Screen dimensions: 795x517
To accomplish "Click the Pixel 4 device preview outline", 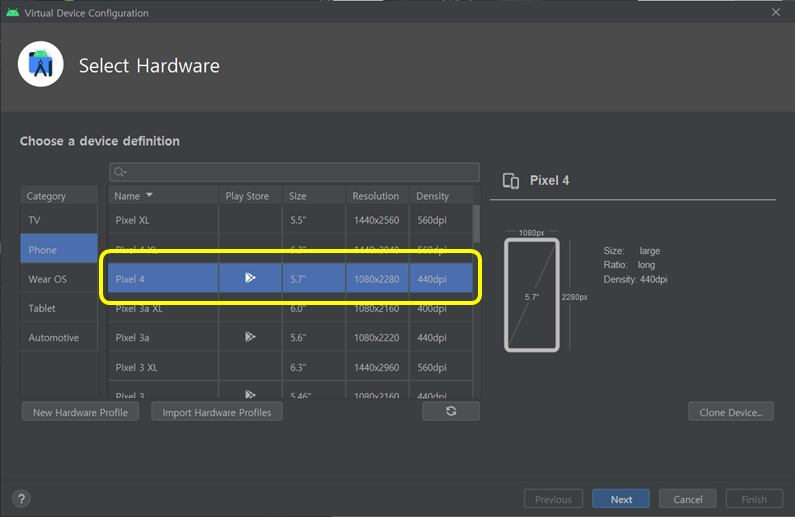I will (532, 295).
